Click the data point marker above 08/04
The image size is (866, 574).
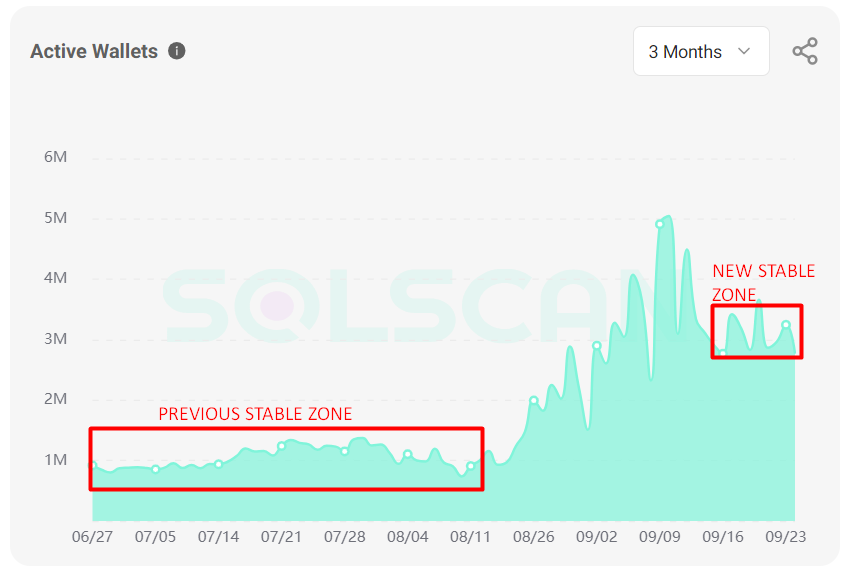click(x=407, y=454)
